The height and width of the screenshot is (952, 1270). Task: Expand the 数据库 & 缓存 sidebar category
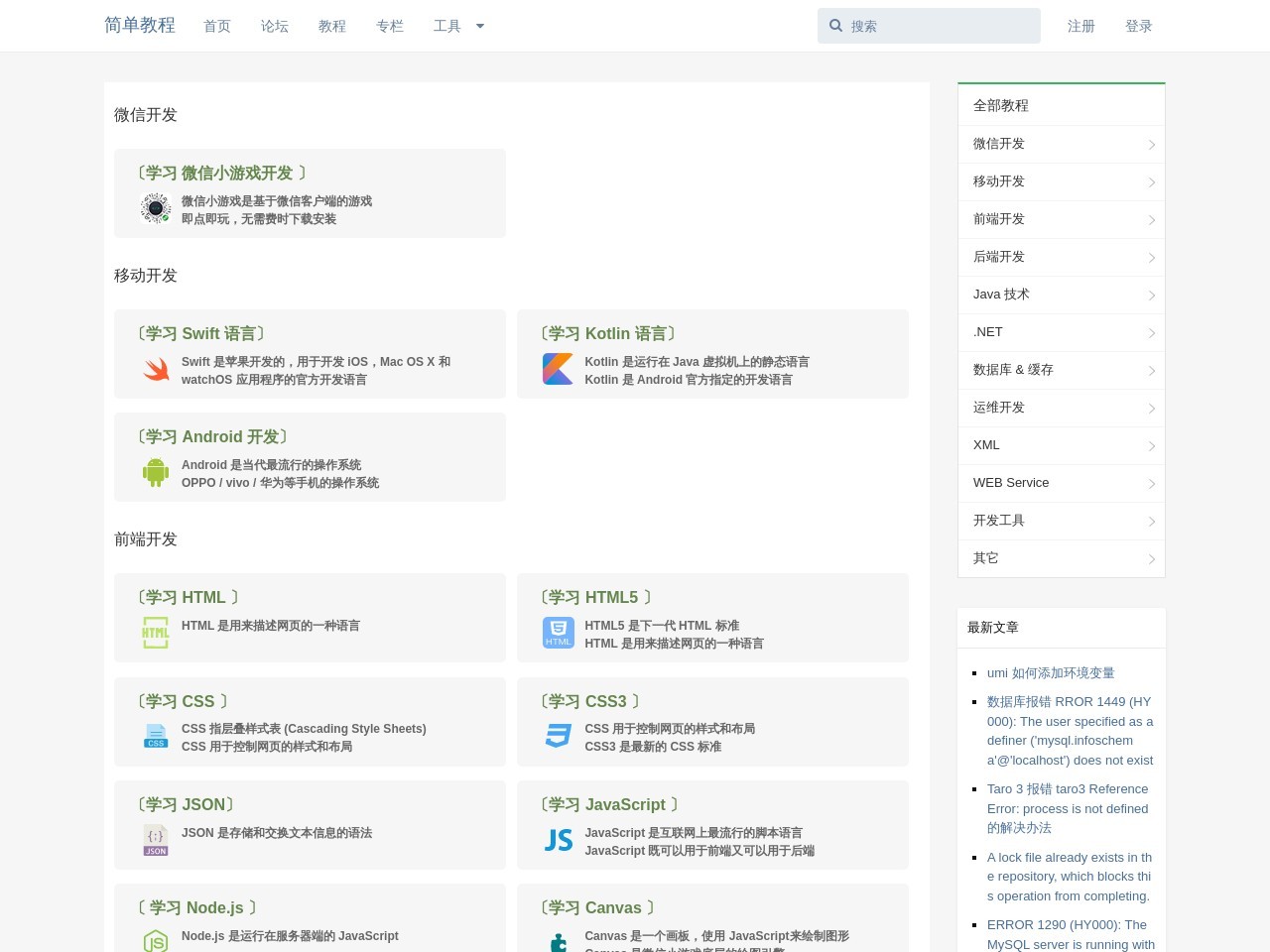(1061, 370)
